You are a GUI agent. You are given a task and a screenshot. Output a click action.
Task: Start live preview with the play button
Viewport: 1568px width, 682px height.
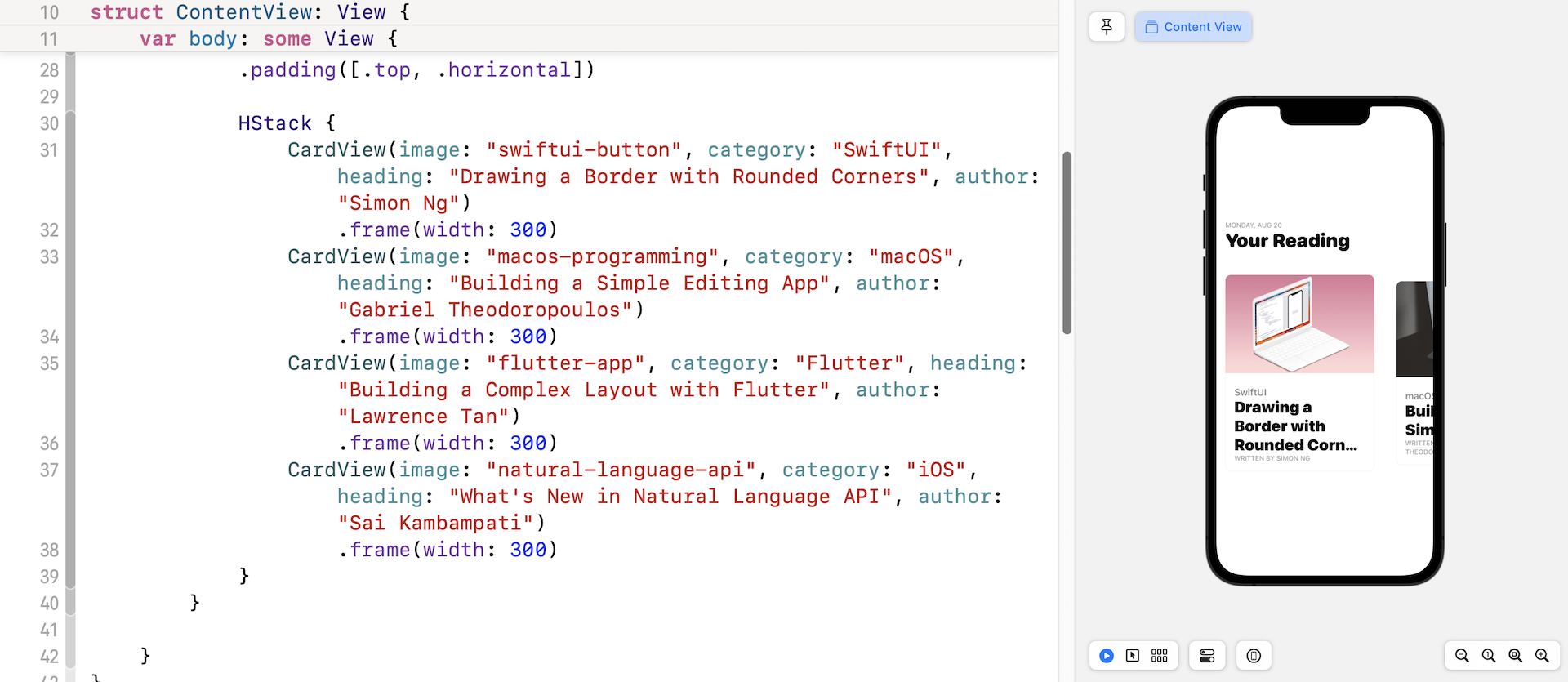1107,656
